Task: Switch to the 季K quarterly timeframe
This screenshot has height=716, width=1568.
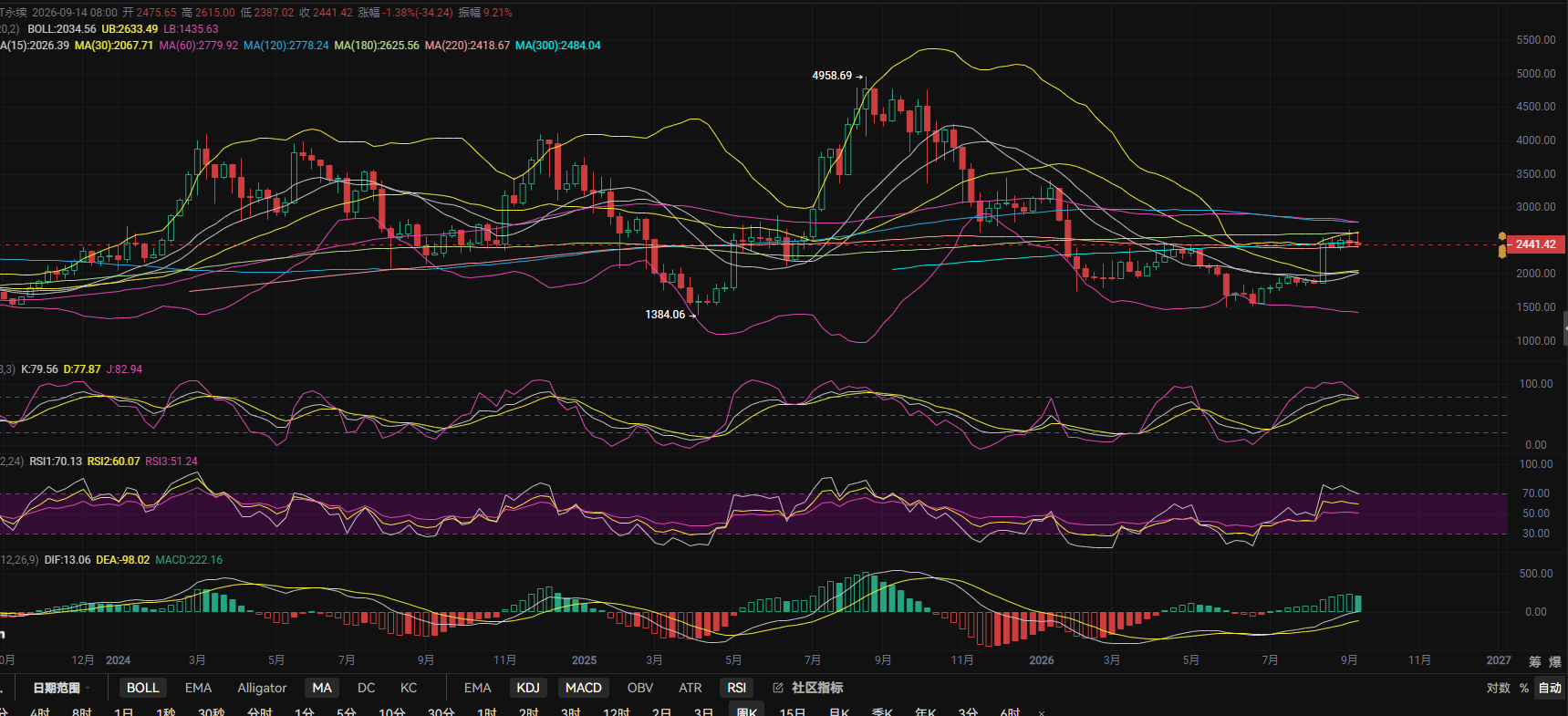Action: pos(882,711)
